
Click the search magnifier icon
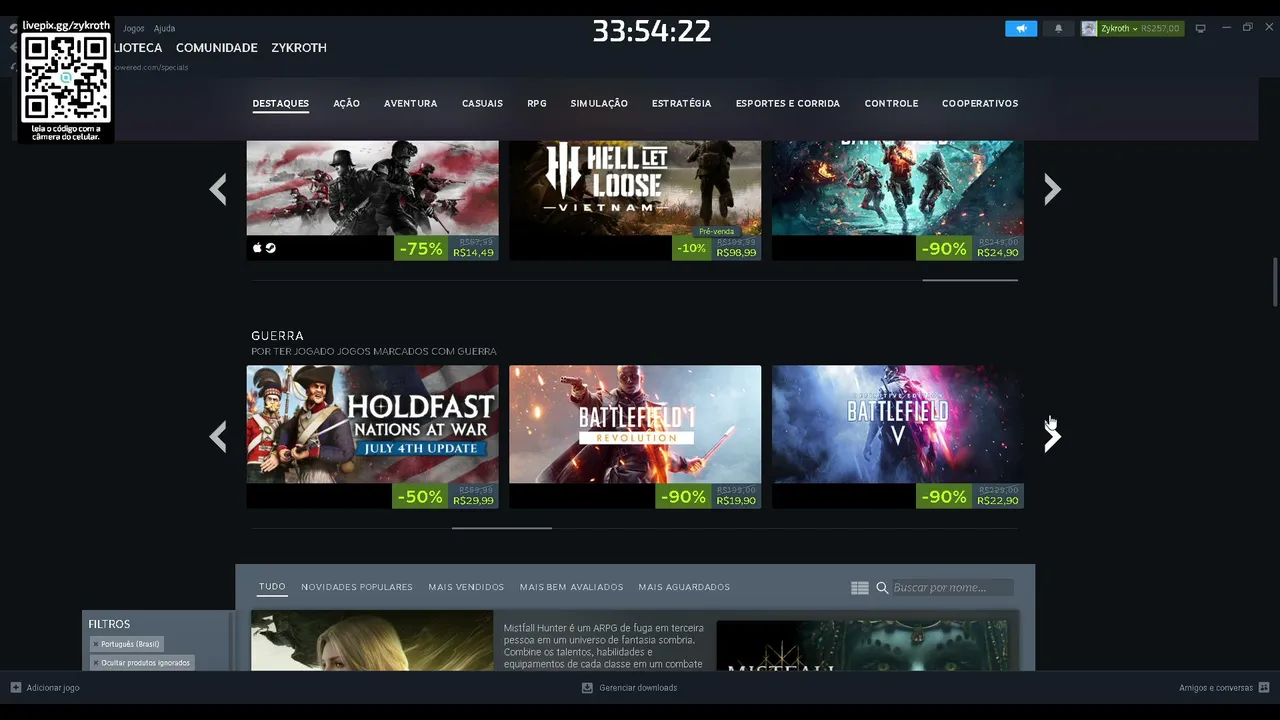click(882, 588)
